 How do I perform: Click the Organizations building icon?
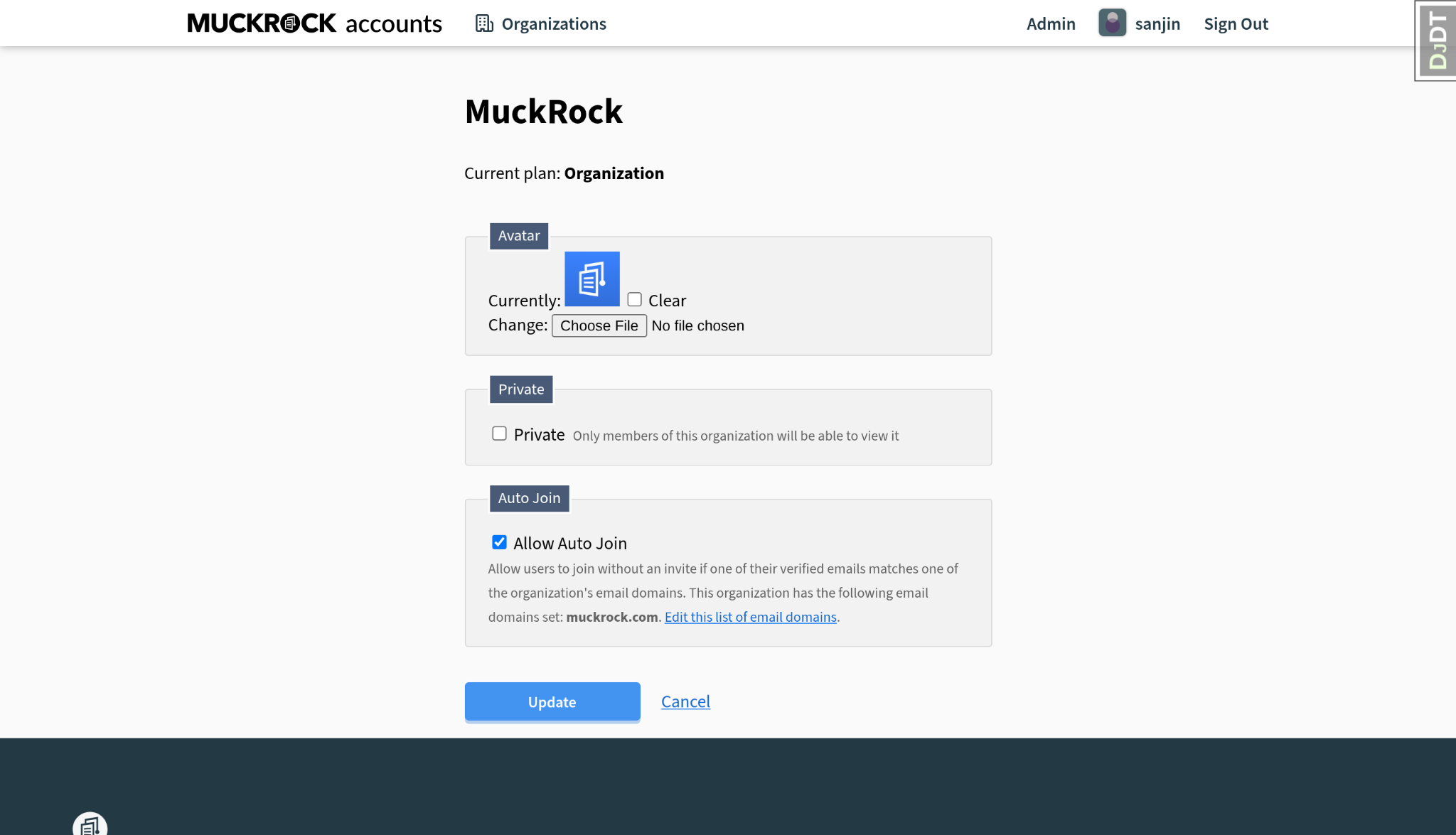(x=484, y=23)
